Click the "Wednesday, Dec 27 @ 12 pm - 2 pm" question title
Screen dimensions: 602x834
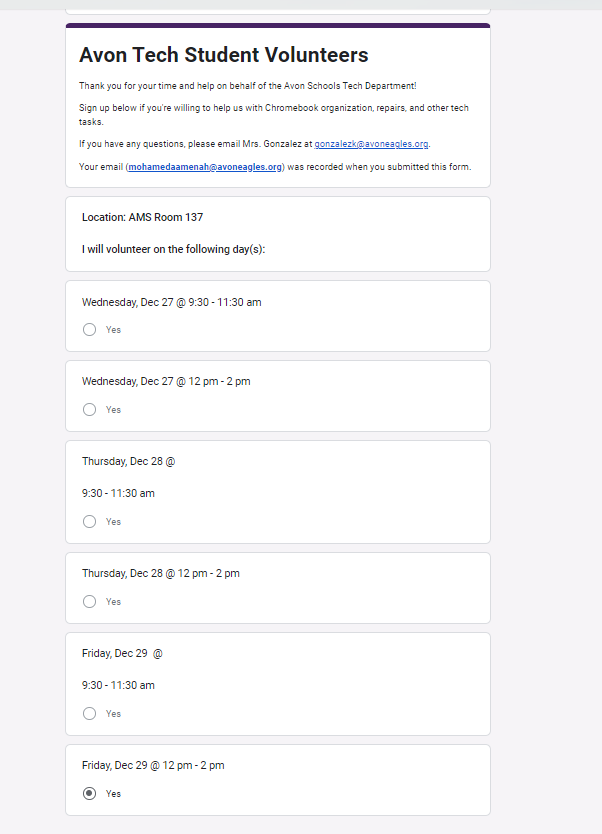click(166, 382)
